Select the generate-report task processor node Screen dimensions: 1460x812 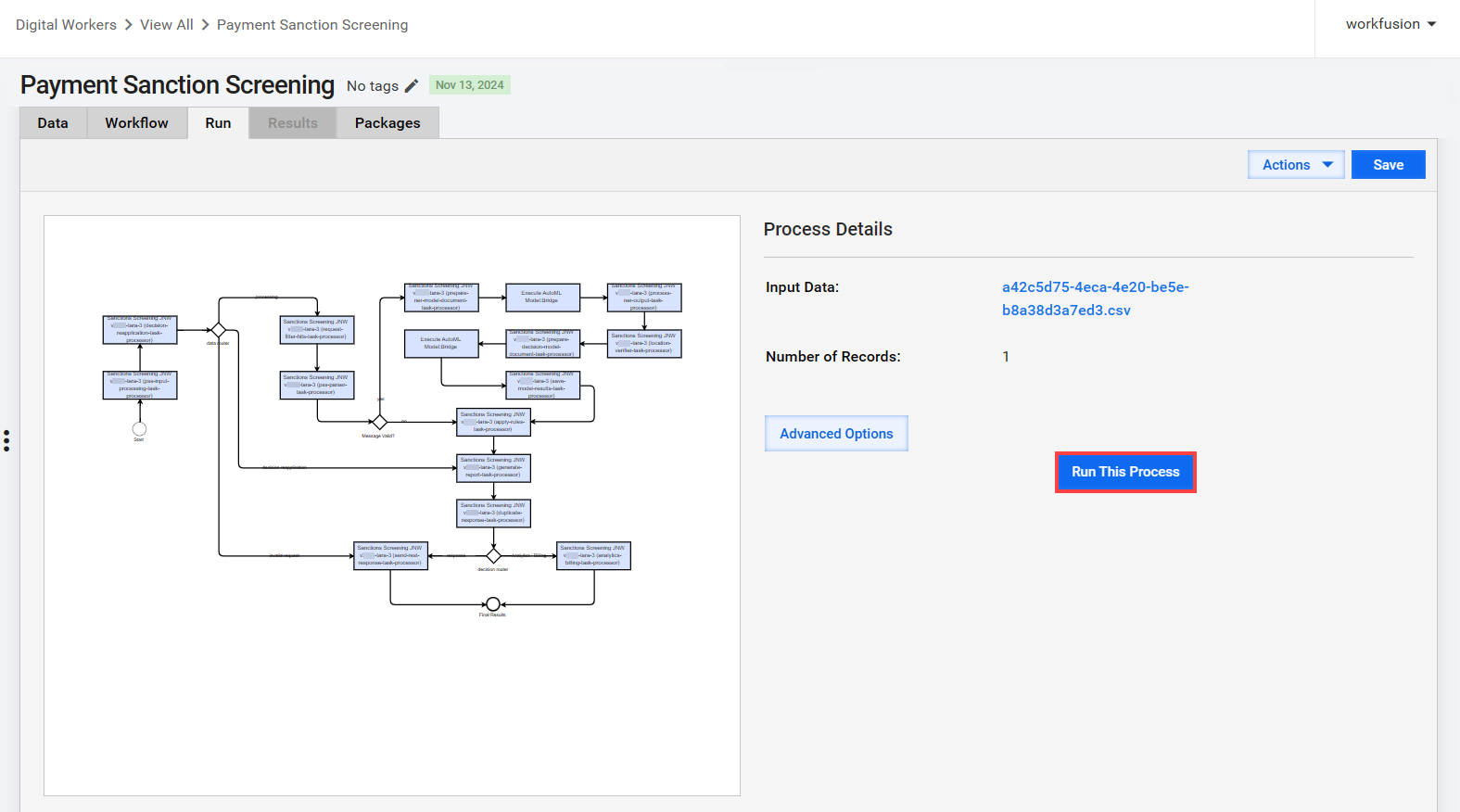click(494, 468)
